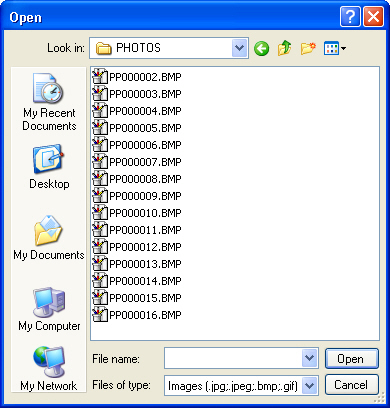Click the icon of PP000006.BMP

tap(100, 145)
